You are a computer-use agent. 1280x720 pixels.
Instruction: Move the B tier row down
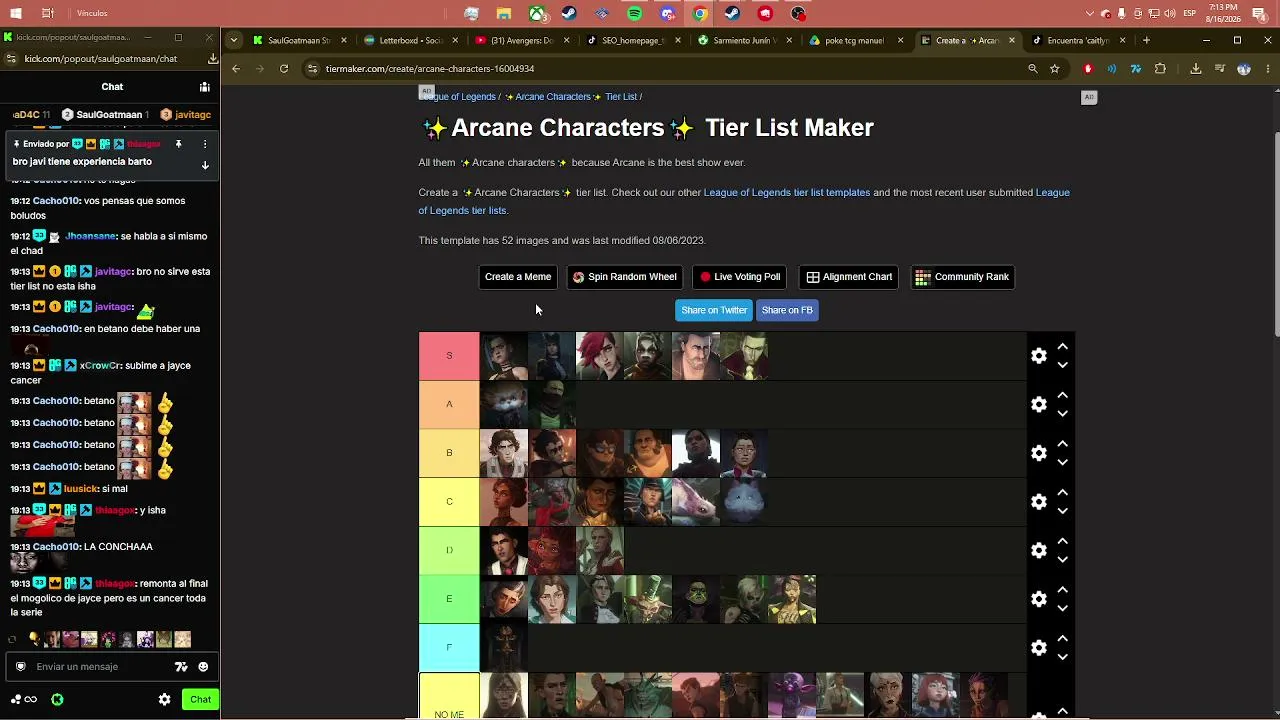[1063, 462]
